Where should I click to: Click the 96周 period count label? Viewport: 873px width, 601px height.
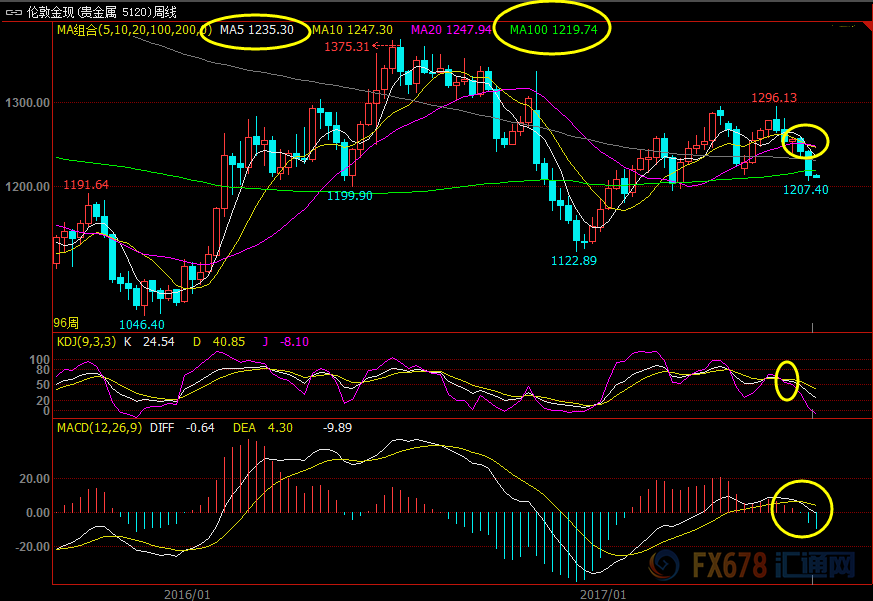tap(66, 323)
